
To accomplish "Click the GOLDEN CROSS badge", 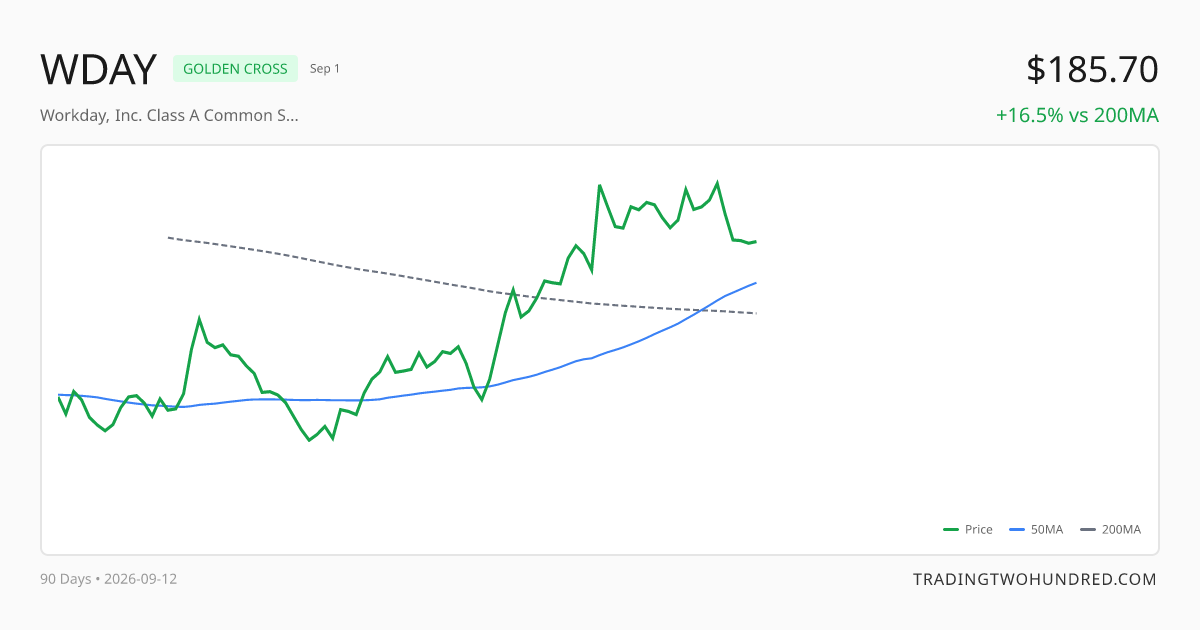I will click(235, 68).
